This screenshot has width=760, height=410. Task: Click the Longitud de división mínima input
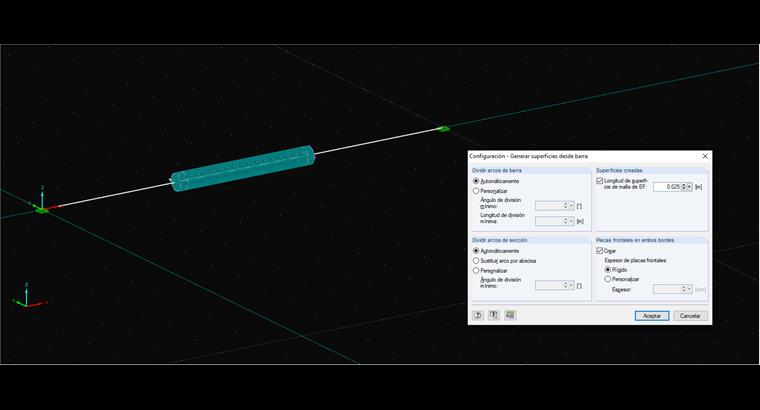[549, 221]
